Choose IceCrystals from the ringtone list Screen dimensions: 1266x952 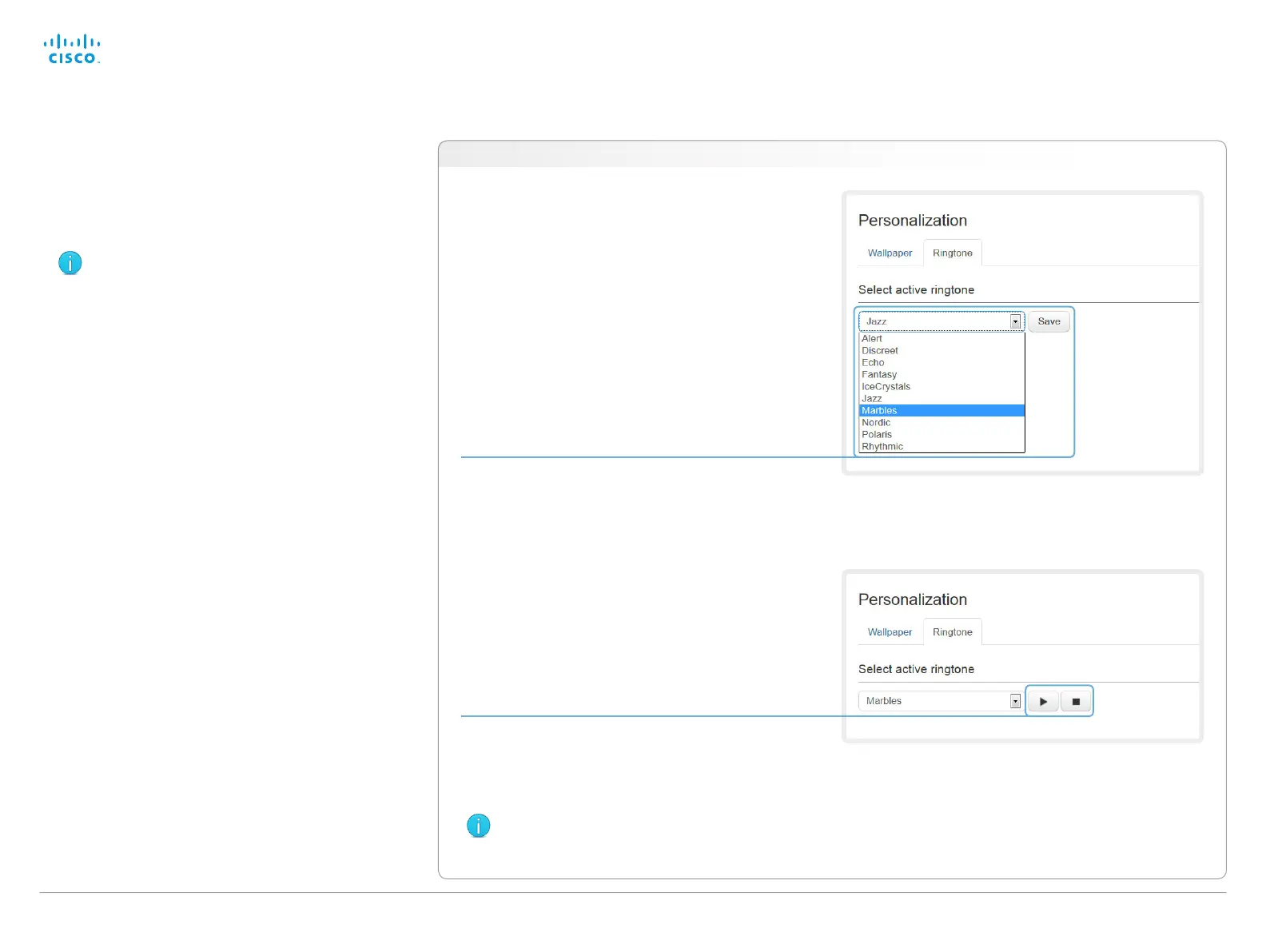coord(942,386)
